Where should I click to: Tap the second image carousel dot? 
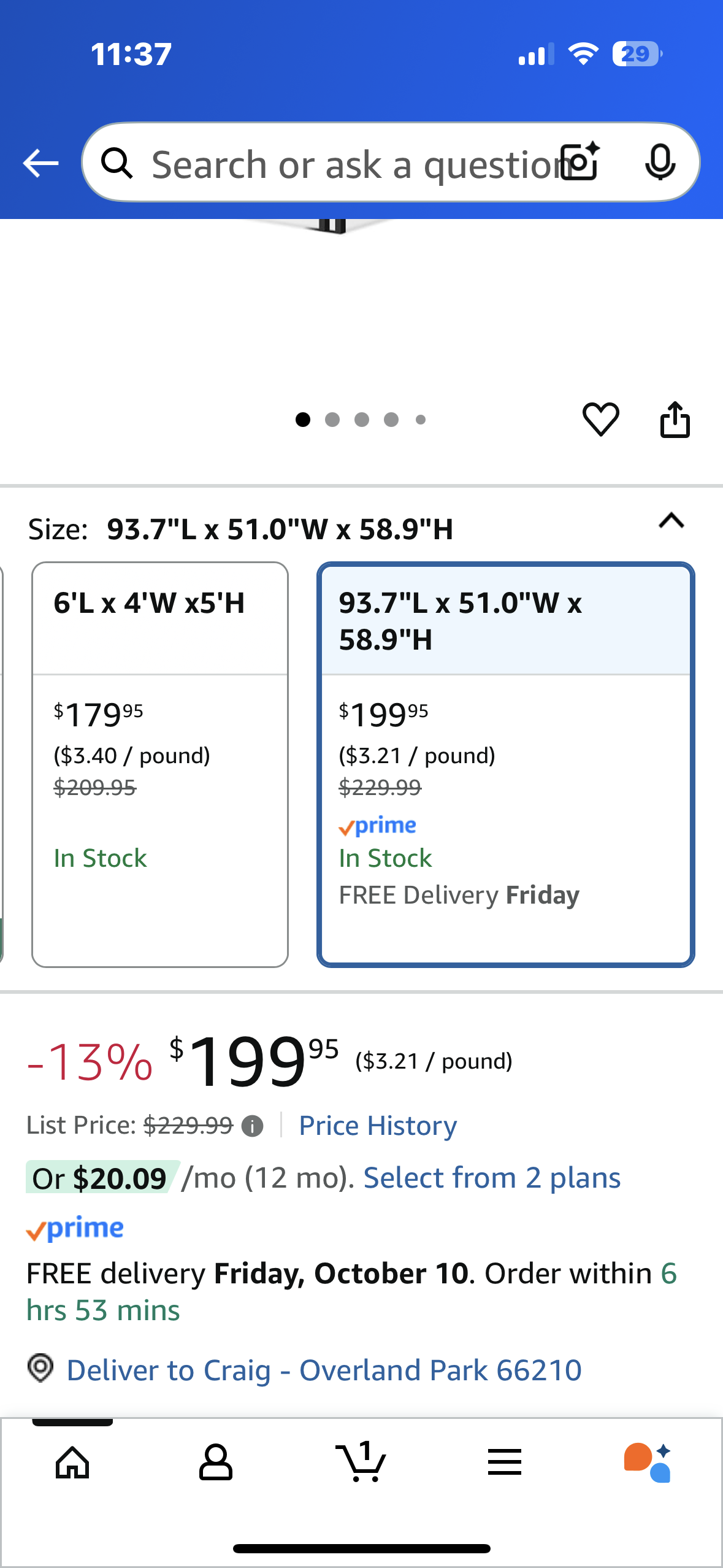[332, 420]
